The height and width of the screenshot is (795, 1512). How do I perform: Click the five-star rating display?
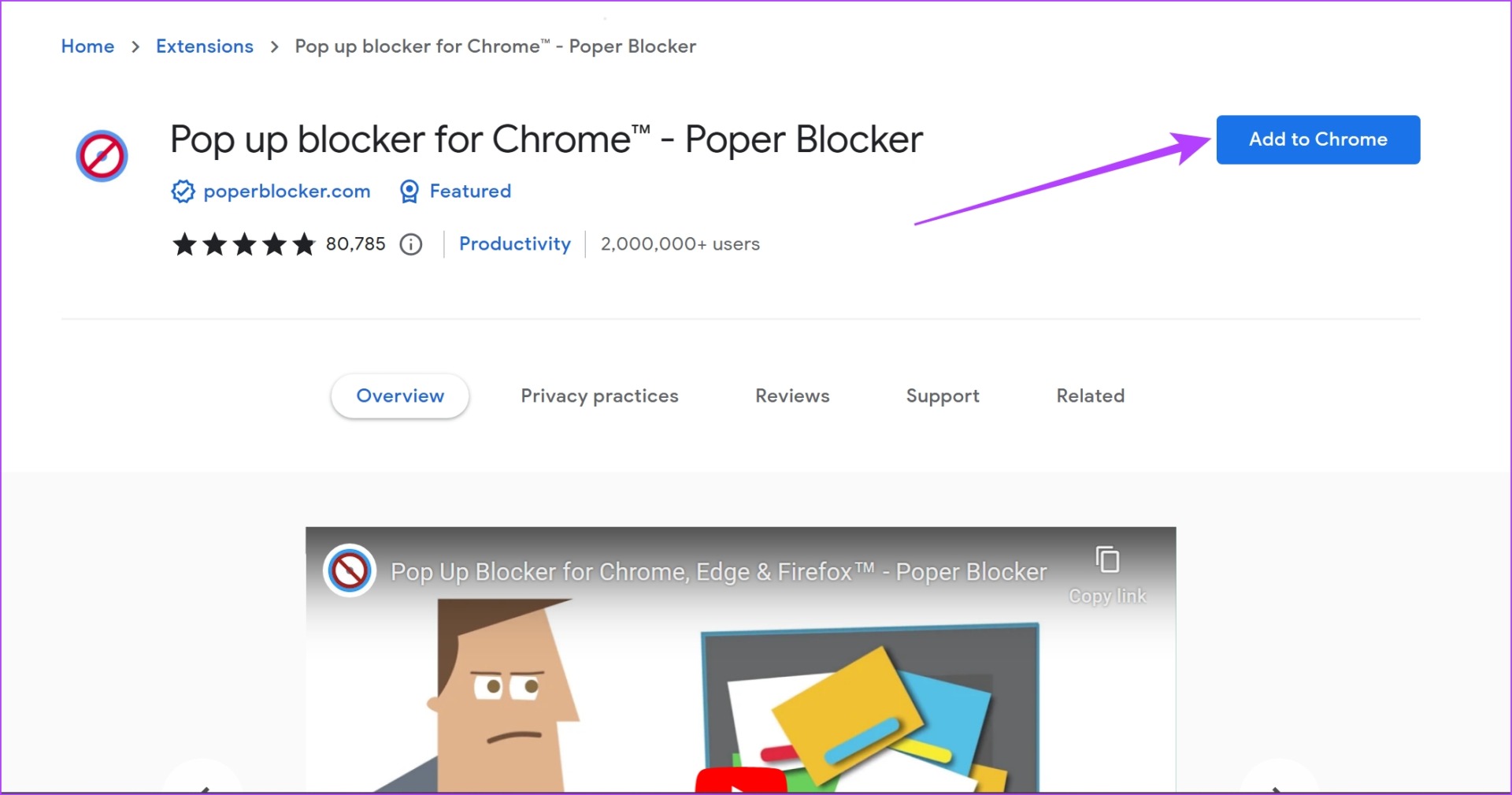[243, 244]
